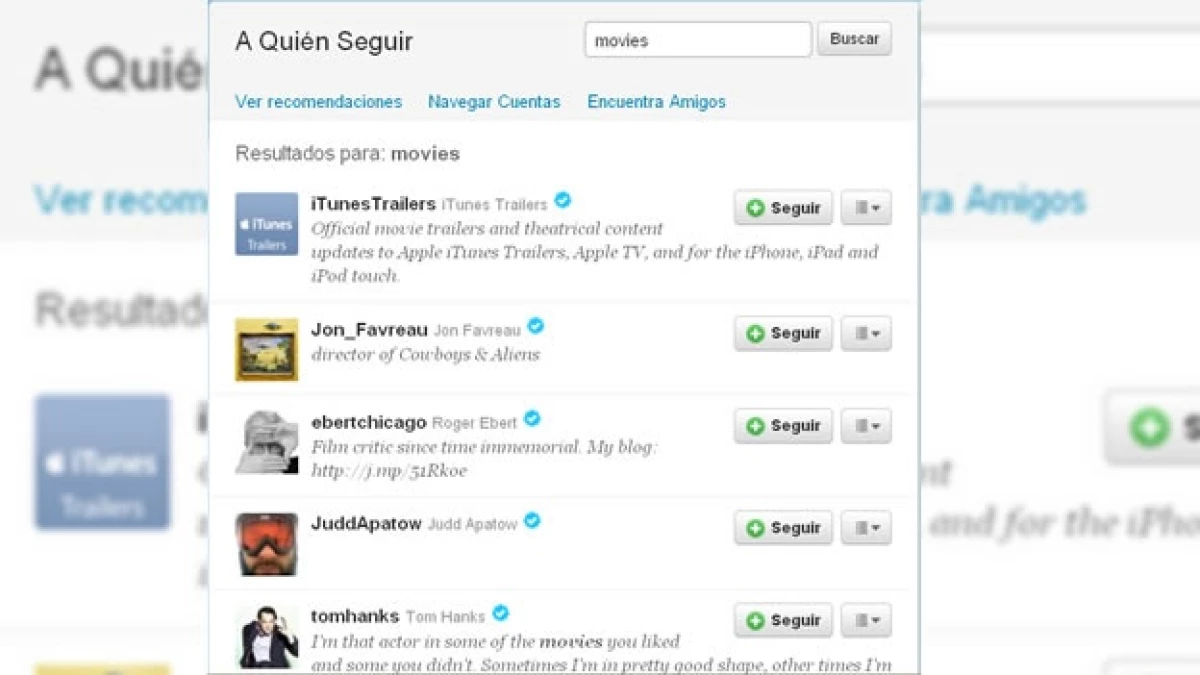Viewport: 1200px width, 675px height.
Task: Open the Ver recomendaciones tab
Action: [318, 101]
